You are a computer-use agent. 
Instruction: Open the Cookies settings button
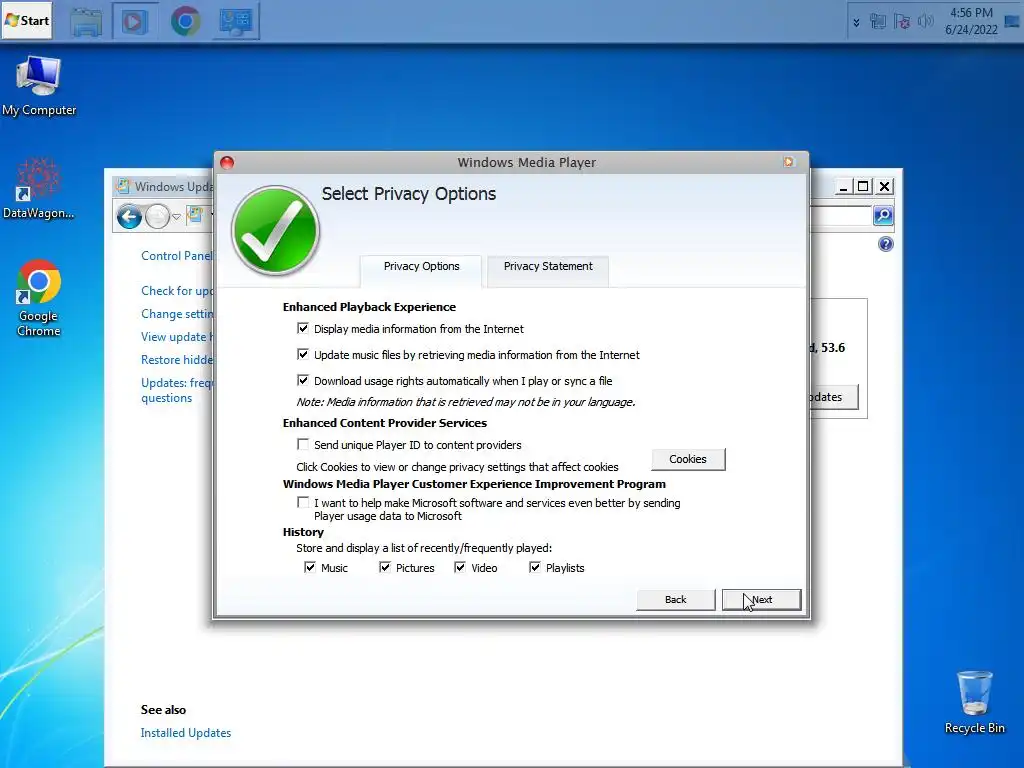point(688,459)
